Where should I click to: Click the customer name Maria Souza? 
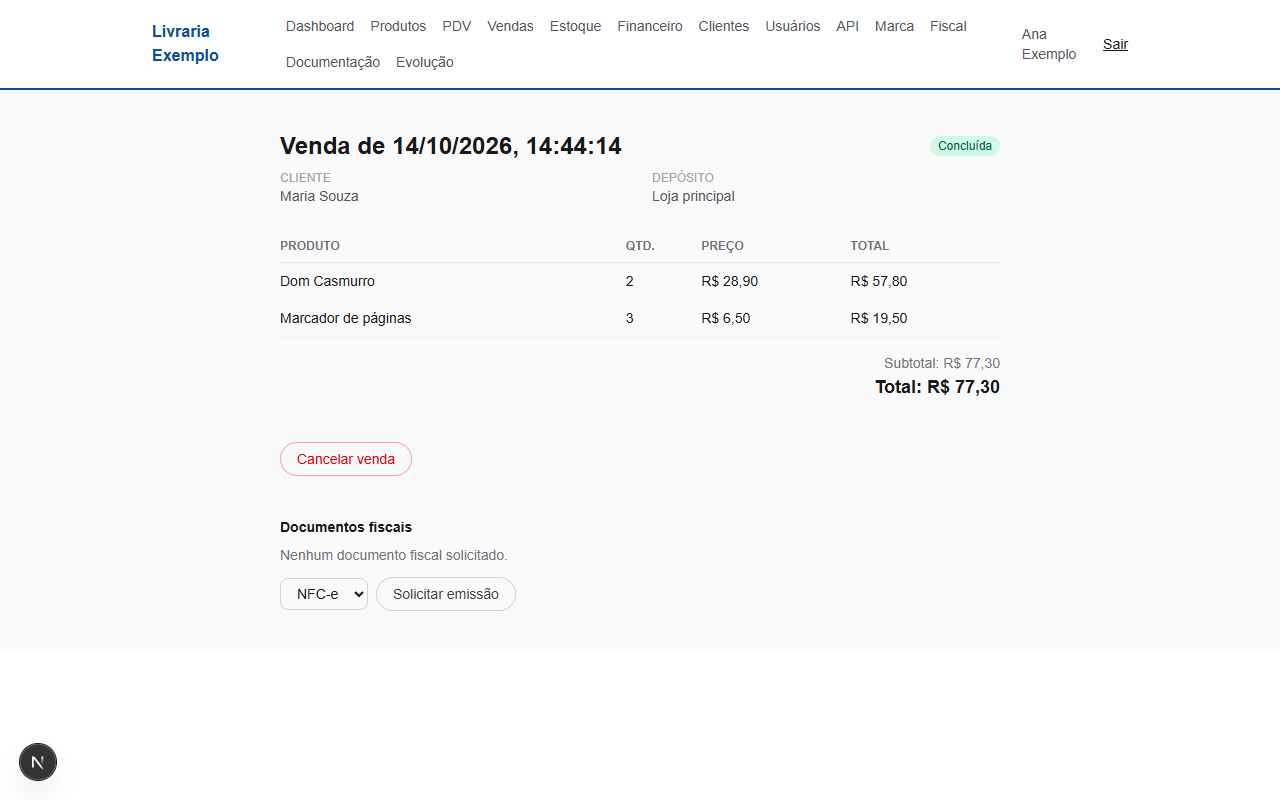[x=319, y=196]
